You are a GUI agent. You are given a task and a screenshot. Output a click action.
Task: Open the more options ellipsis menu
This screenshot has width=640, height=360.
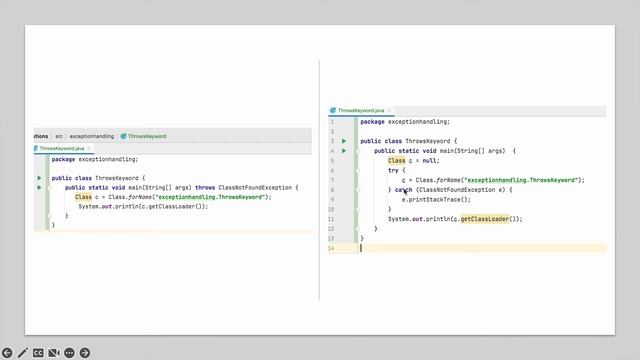[x=69, y=353]
